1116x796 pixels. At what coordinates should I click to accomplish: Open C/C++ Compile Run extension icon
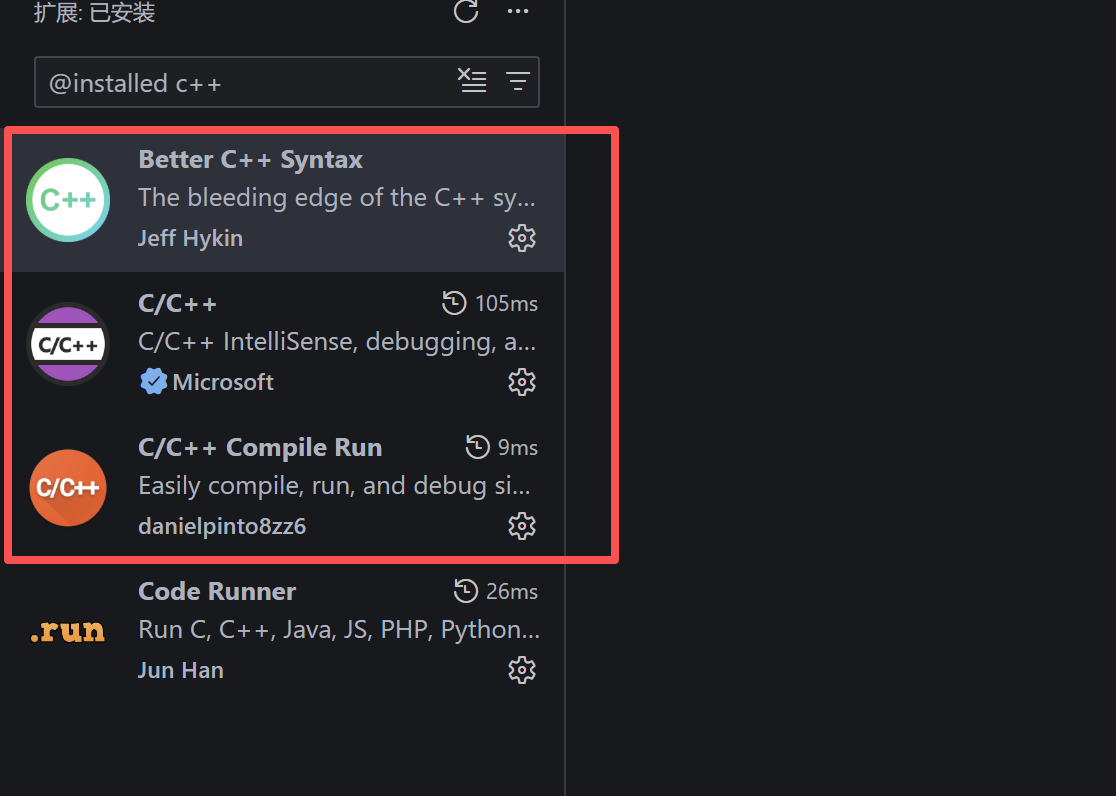pos(68,488)
